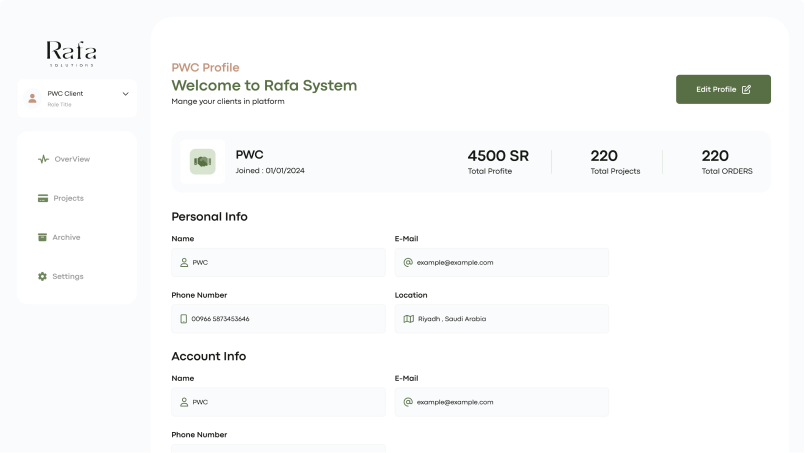Go to the Projects menu item
805x453 pixels.
click(68, 198)
